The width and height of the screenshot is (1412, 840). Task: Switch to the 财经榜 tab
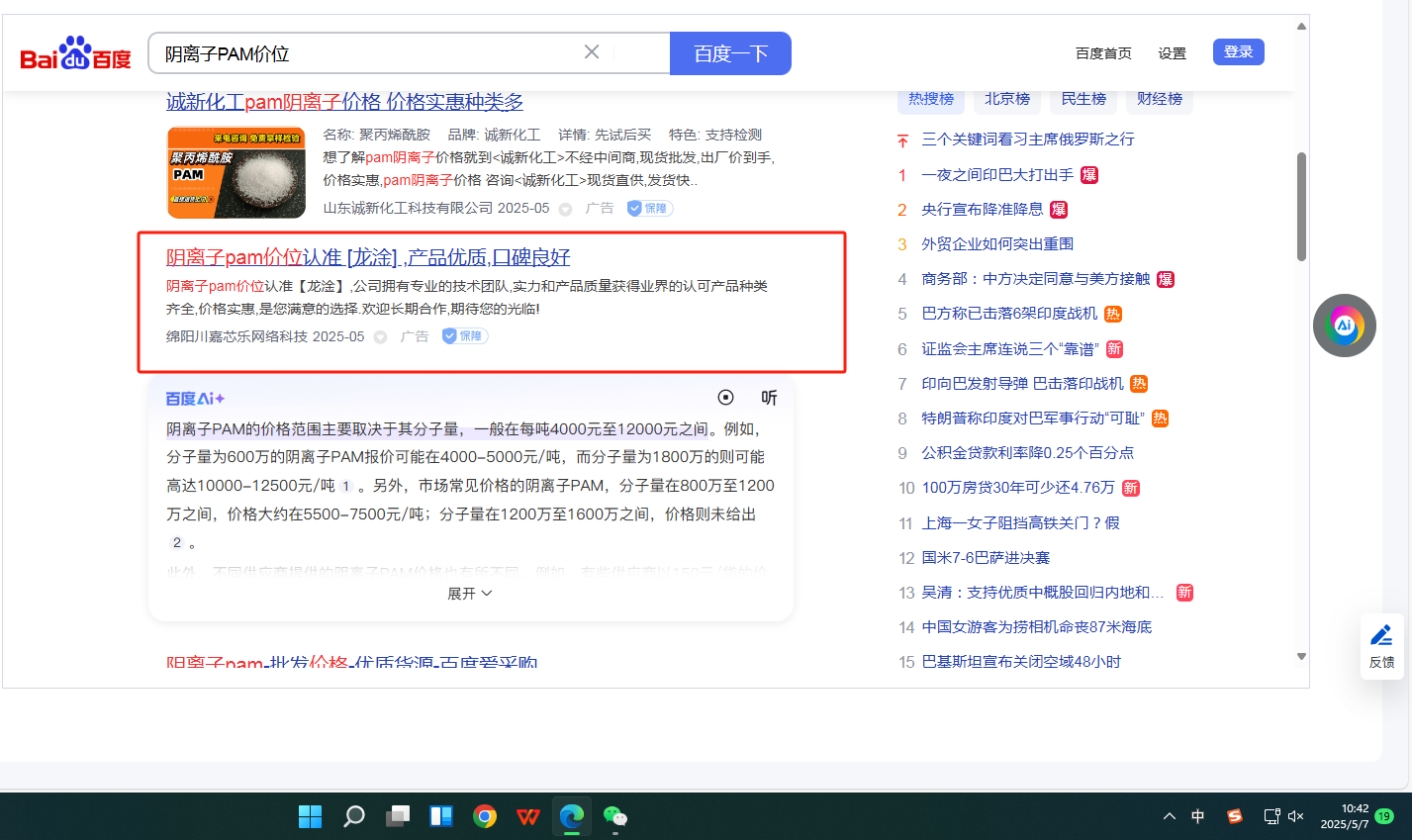click(x=1160, y=99)
